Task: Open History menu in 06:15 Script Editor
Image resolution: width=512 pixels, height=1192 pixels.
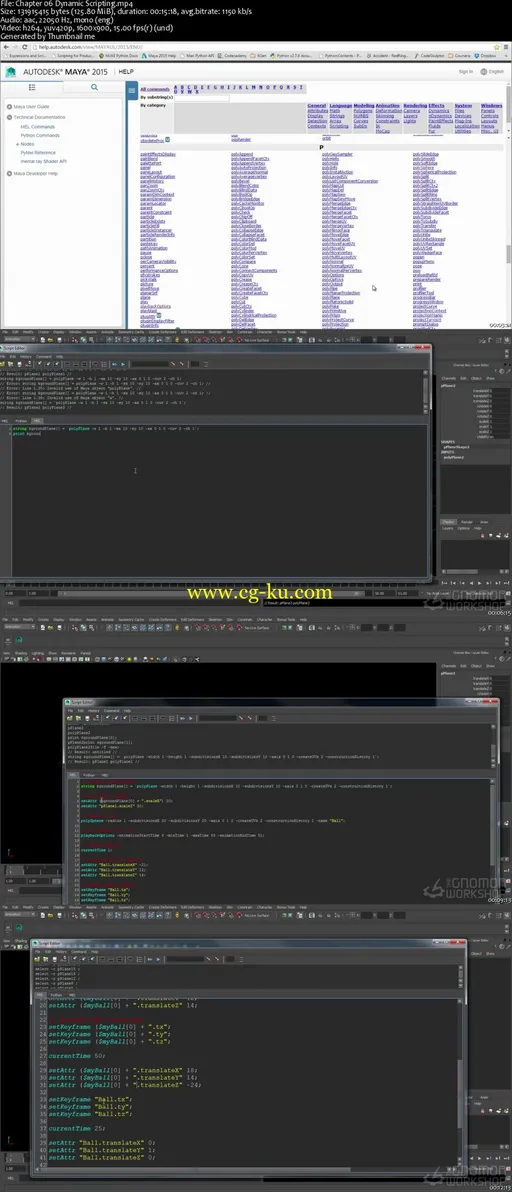Action: click(x=26, y=356)
